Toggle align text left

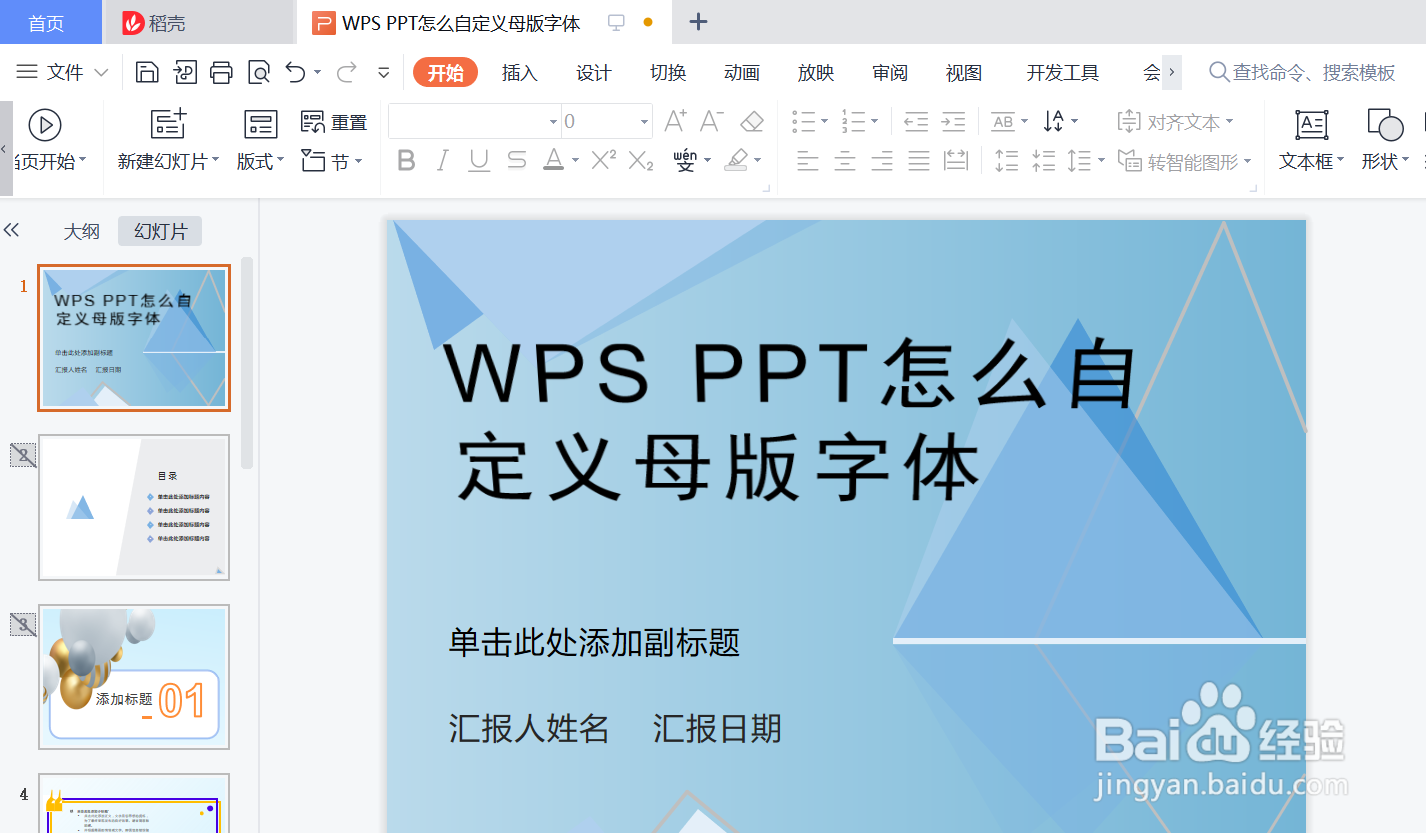pyautogui.click(x=807, y=160)
